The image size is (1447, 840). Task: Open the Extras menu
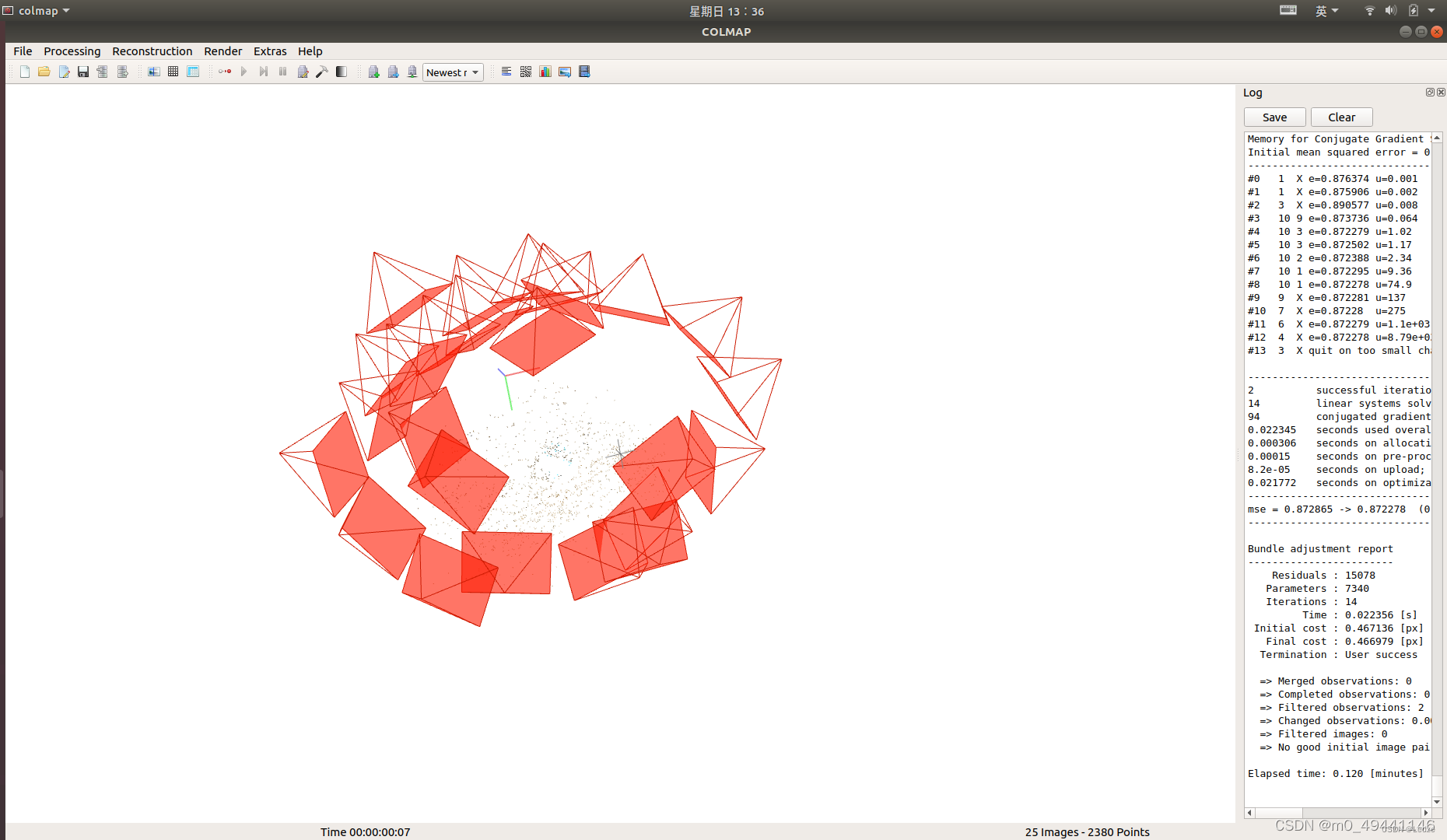[x=270, y=51]
